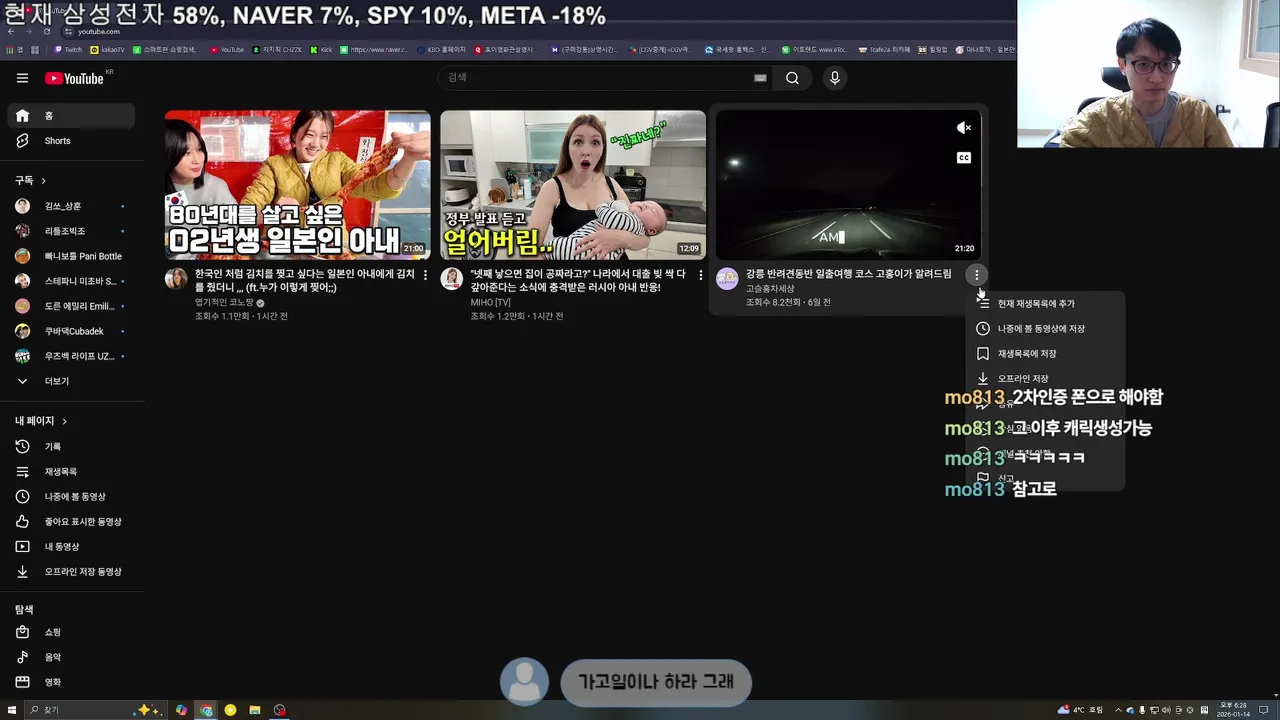Click the 고슬홍차세상 channel avatar
The height and width of the screenshot is (720, 1280).
tap(727, 279)
